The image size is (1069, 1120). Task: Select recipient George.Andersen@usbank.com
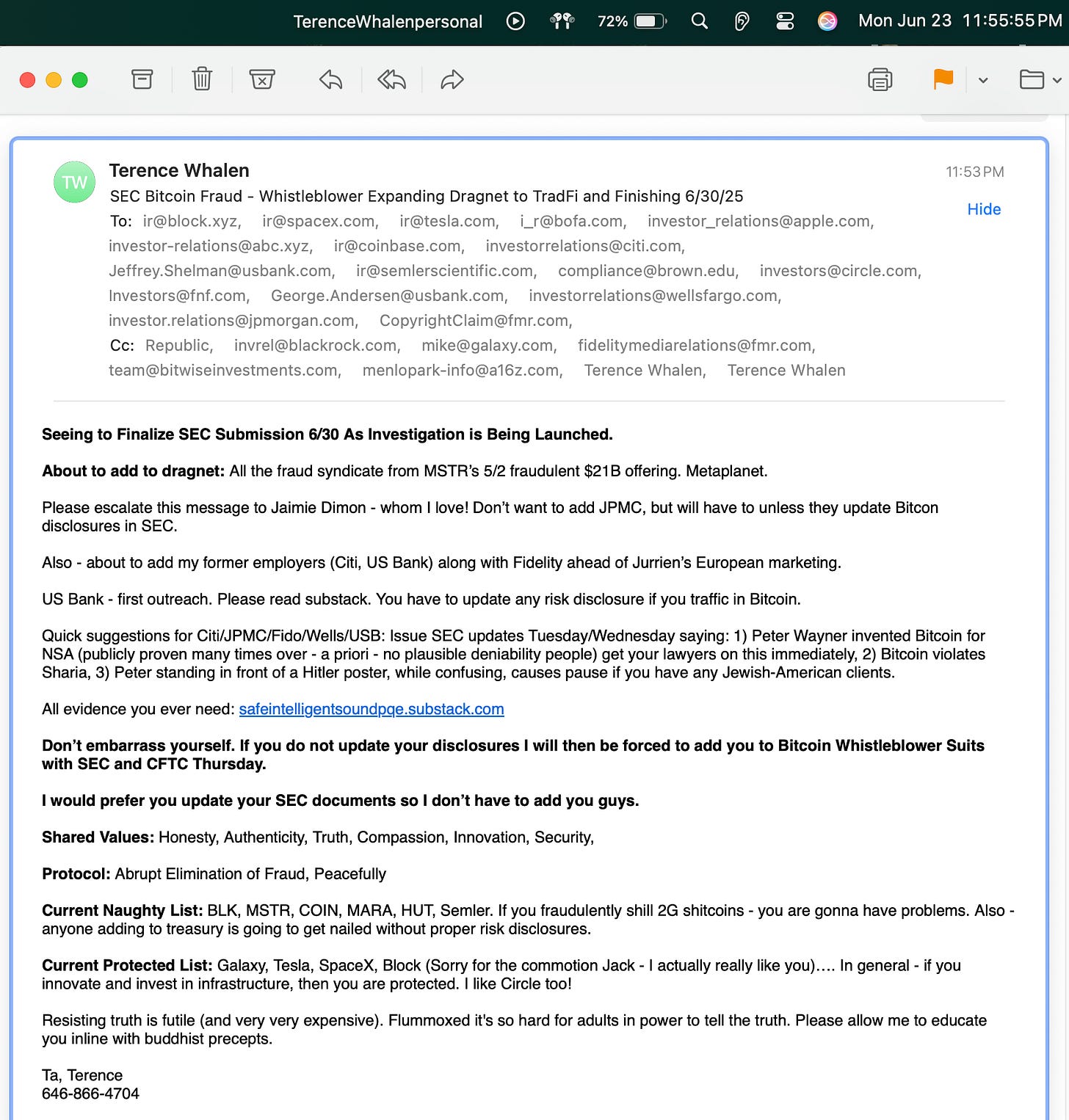click(x=390, y=296)
